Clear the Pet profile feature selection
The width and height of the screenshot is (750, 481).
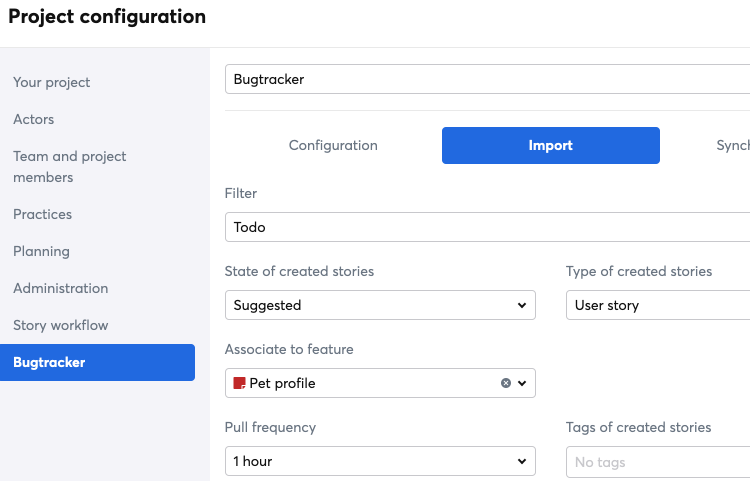506,383
